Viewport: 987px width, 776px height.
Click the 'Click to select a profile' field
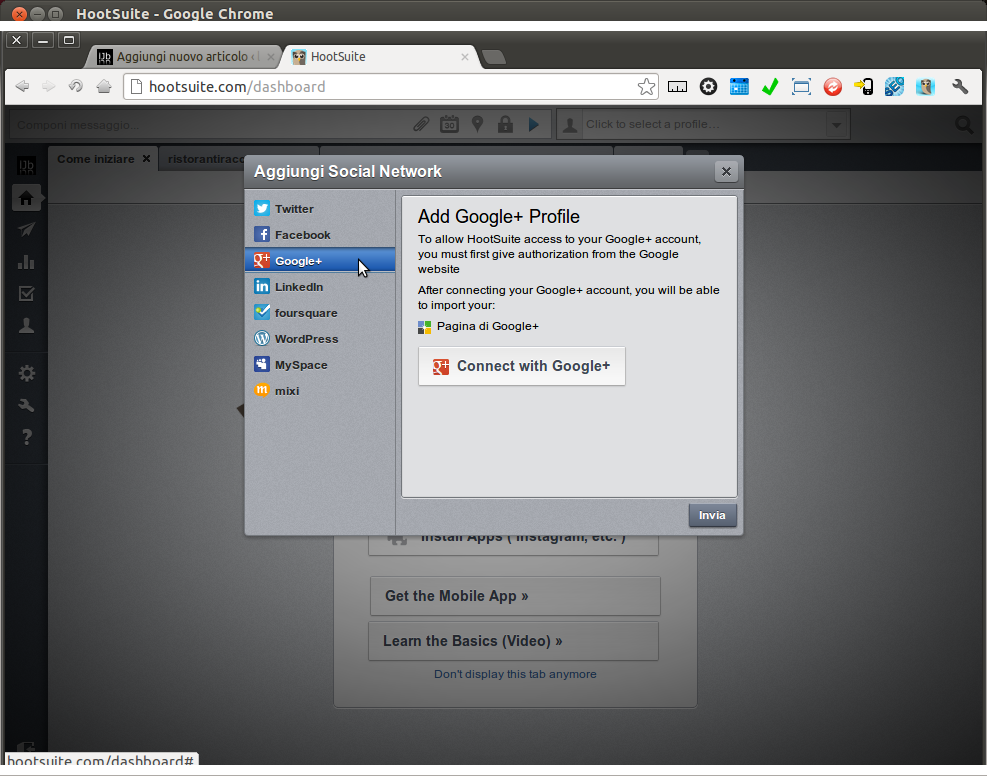pos(704,124)
